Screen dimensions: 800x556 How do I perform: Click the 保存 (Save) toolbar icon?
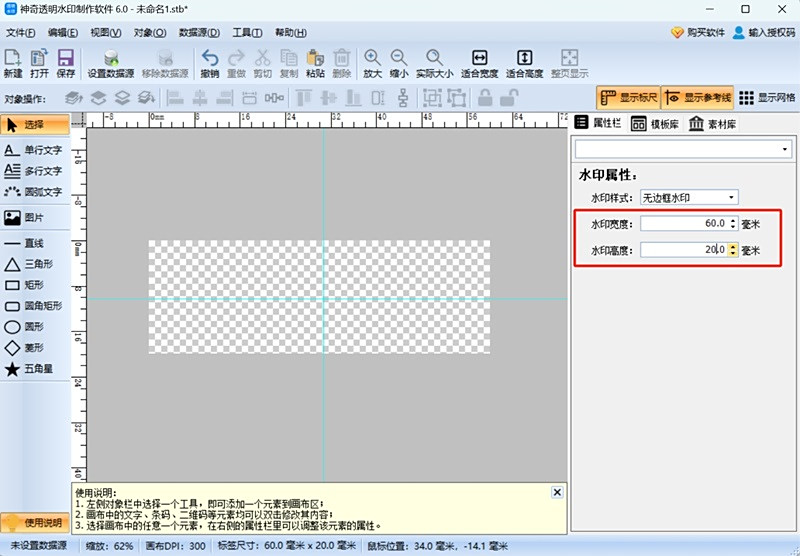[65, 63]
